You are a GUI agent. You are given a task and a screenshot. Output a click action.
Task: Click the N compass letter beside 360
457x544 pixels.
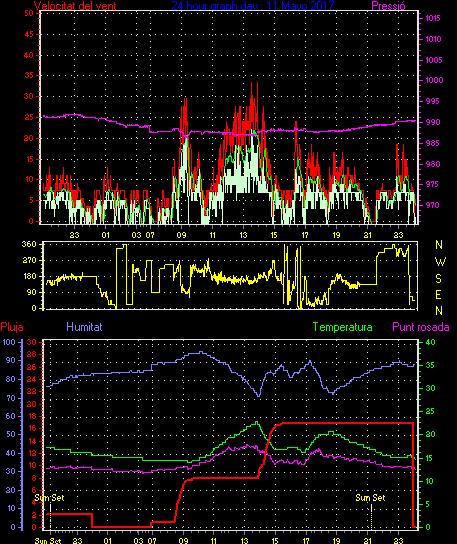[439, 245]
